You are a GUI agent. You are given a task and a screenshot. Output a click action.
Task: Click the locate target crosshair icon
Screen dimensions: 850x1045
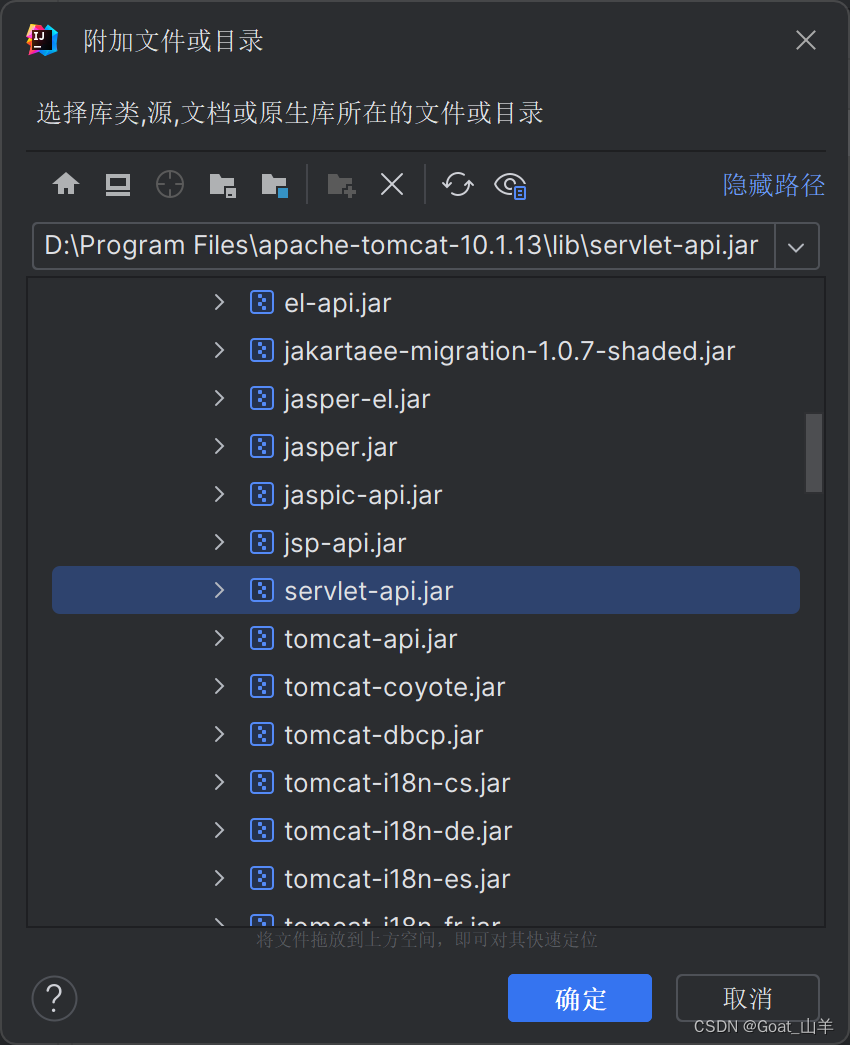(x=170, y=184)
